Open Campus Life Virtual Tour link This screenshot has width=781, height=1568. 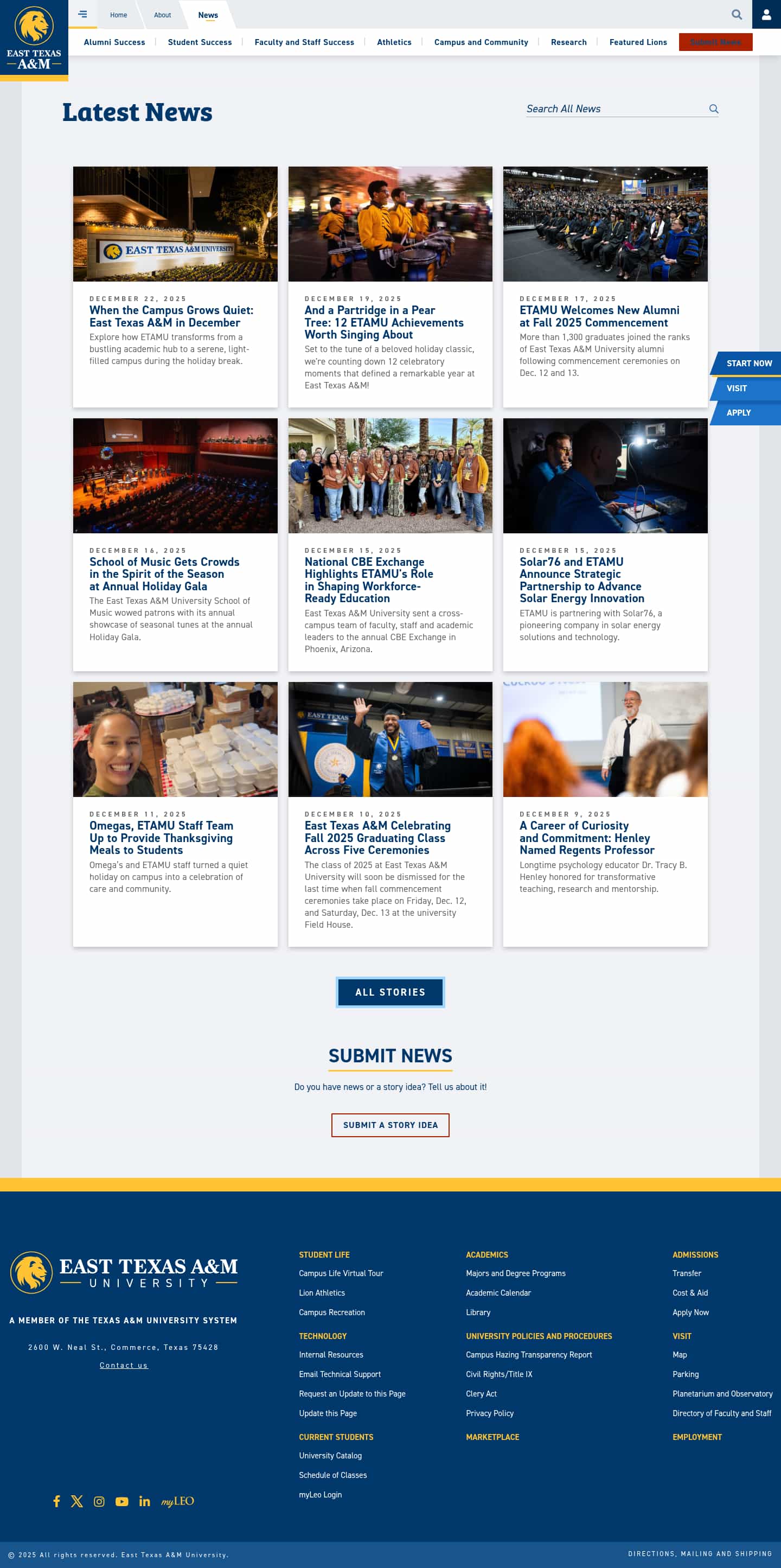341,1273
